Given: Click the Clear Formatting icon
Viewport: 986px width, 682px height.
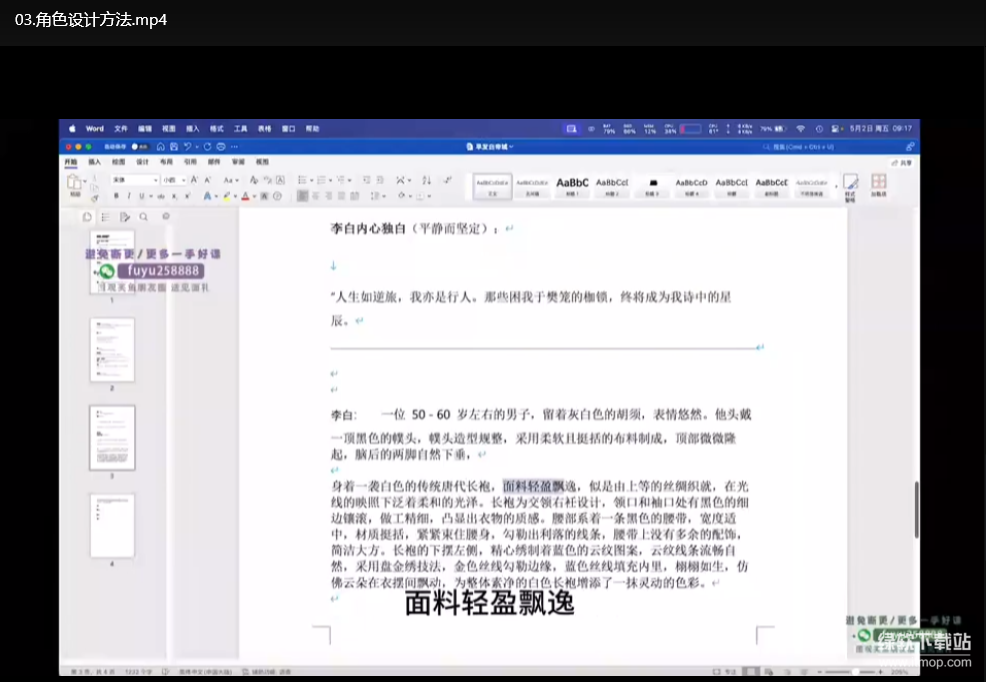Looking at the screenshot, I should point(253,180).
